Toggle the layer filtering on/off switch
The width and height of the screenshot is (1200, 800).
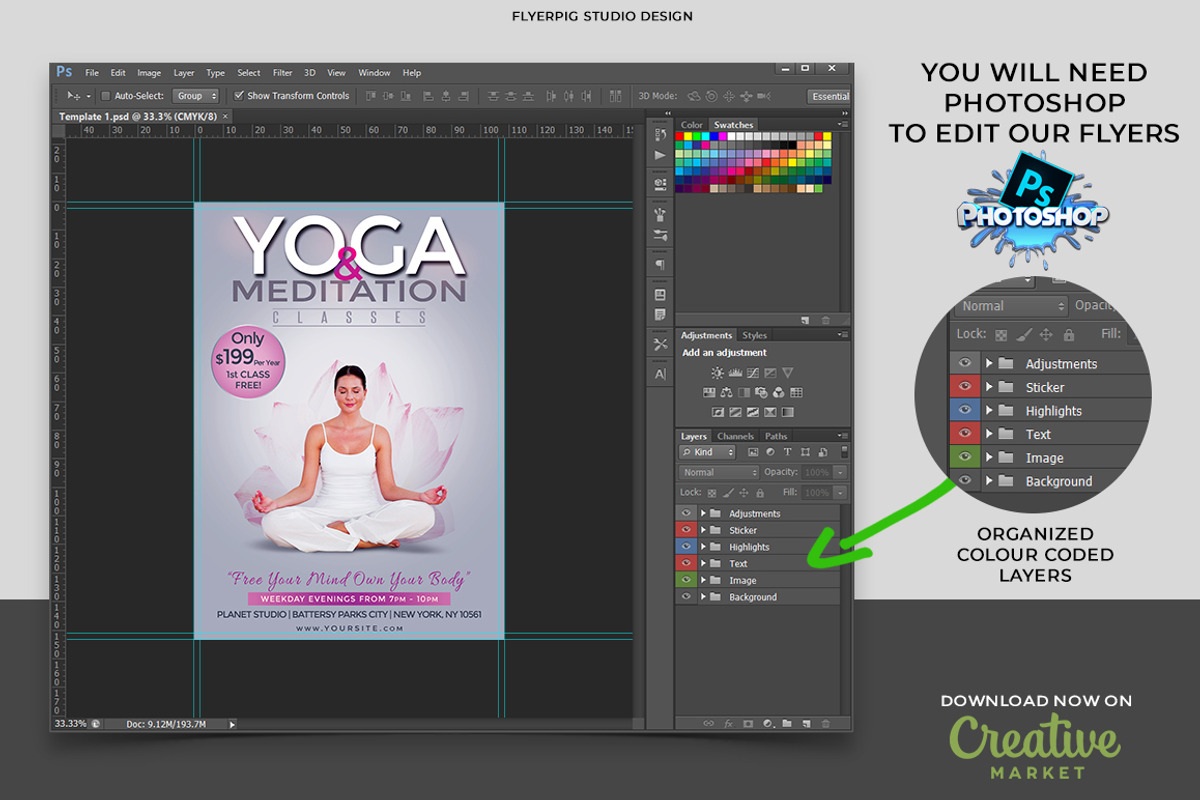pyautogui.click(x=844, y=452)
